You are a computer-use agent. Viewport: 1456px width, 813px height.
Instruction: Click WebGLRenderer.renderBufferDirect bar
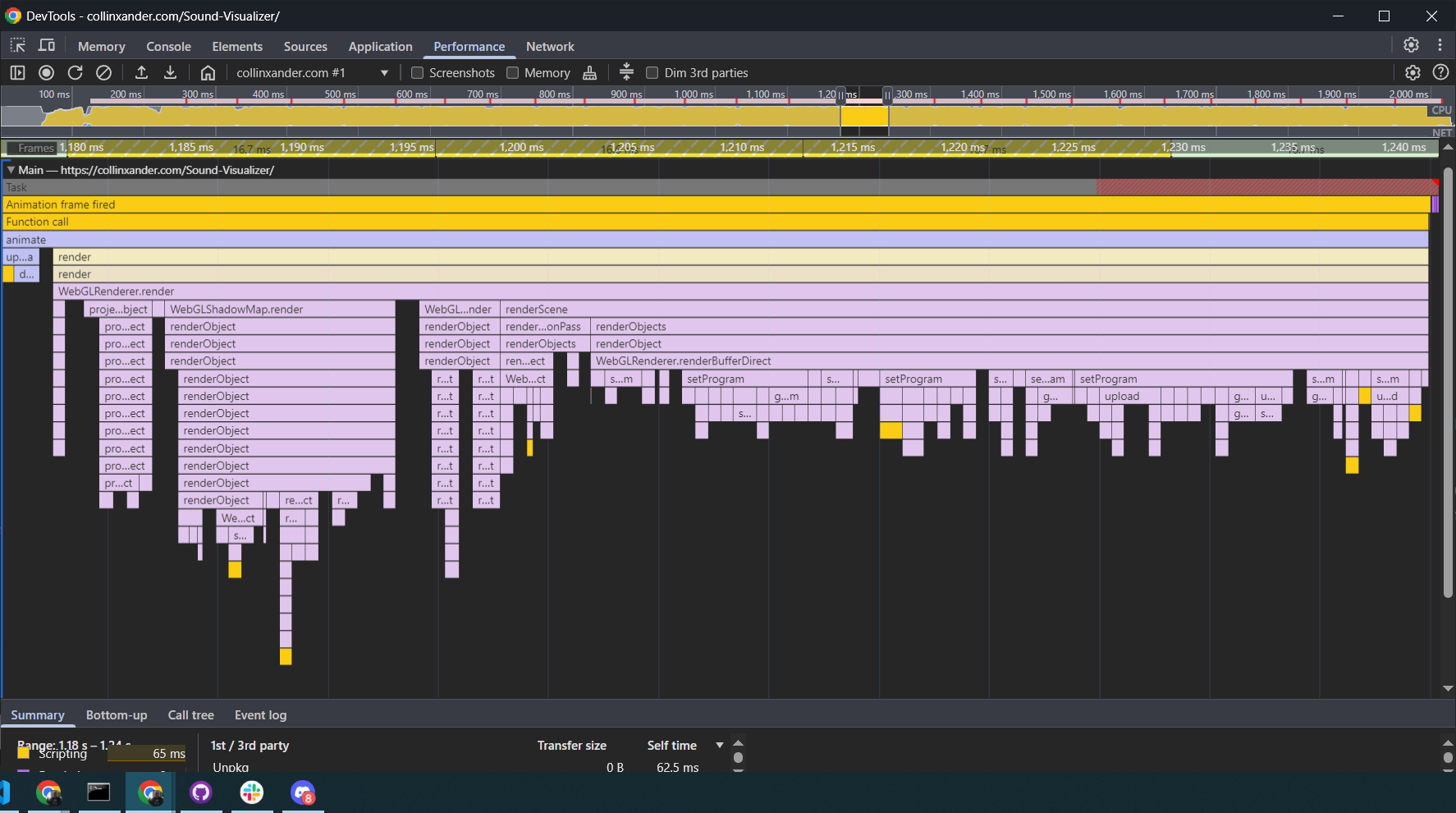point(1010,361)
